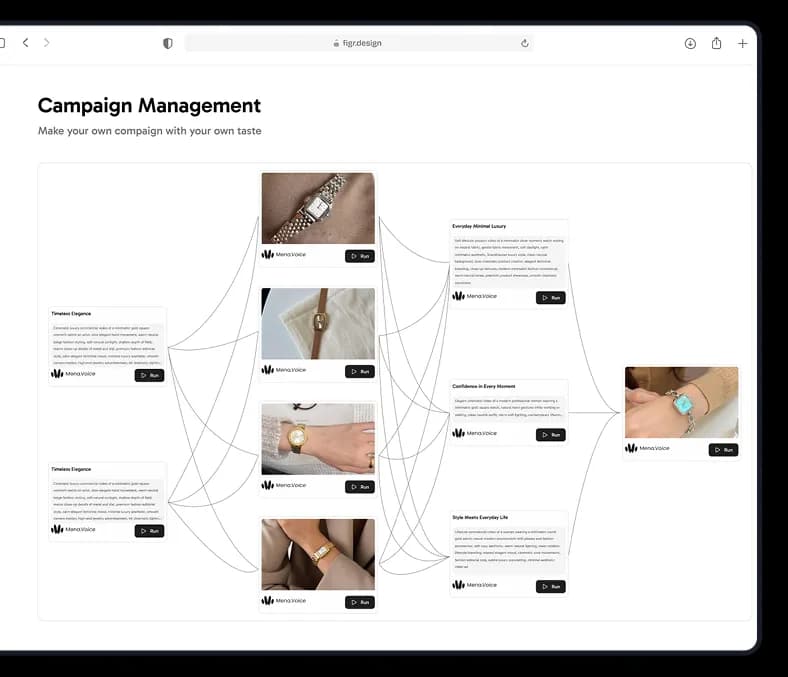Run the upper Timeless Elegance card

(149, 375)
